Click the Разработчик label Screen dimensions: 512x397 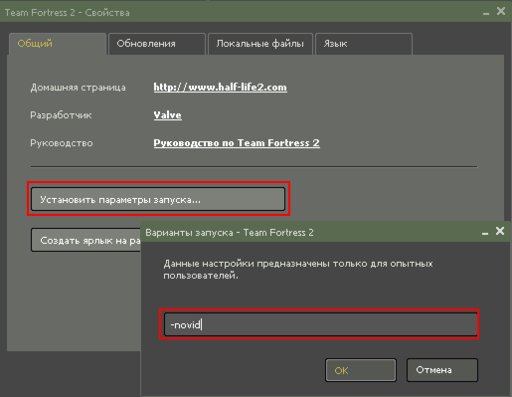pyautogui.click(x=61, y=115)
